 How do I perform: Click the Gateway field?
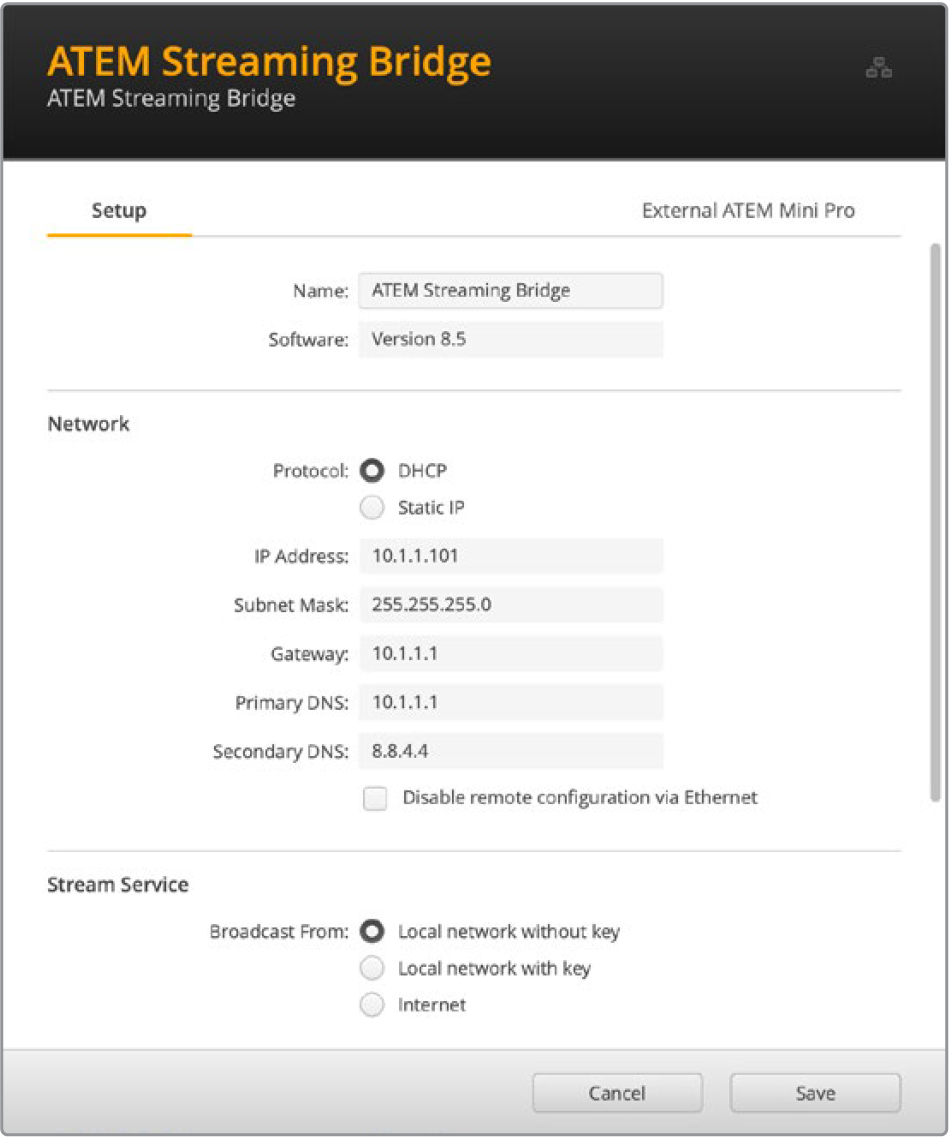point(510,654)
